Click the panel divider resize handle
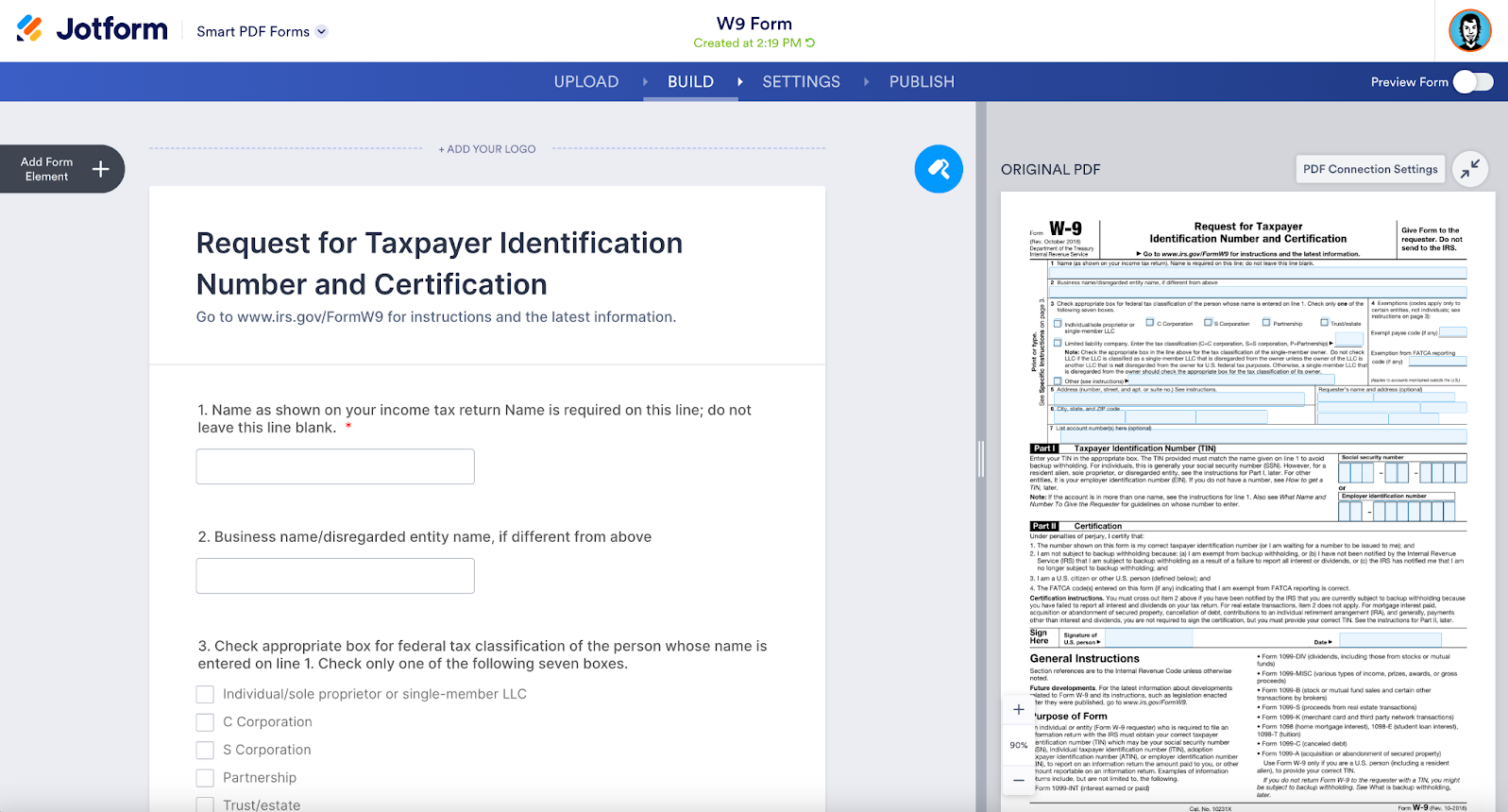The height and width of the screenshot is (812, 1508). click(x=981, y=458)
